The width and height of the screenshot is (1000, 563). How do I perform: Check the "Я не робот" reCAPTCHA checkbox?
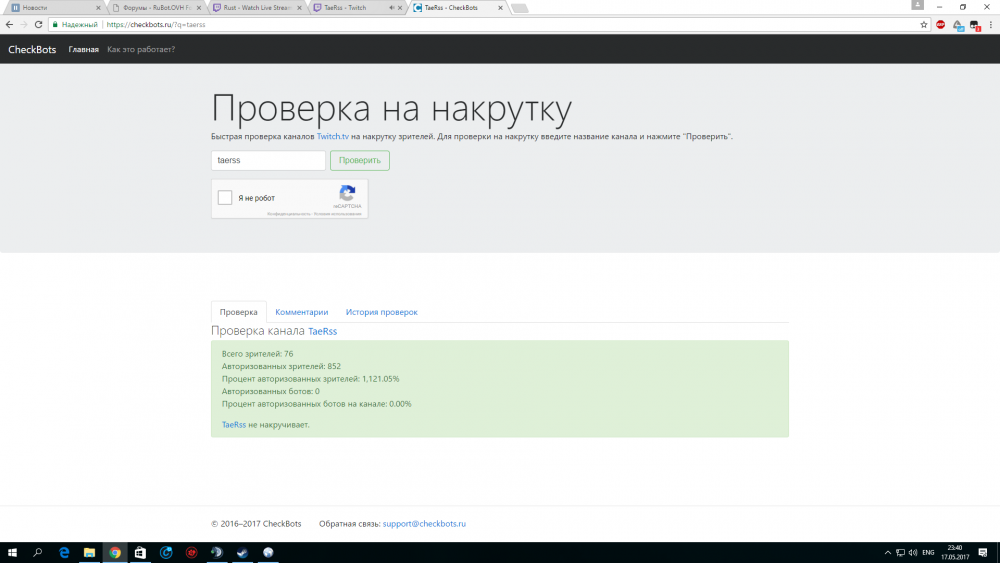226,198
